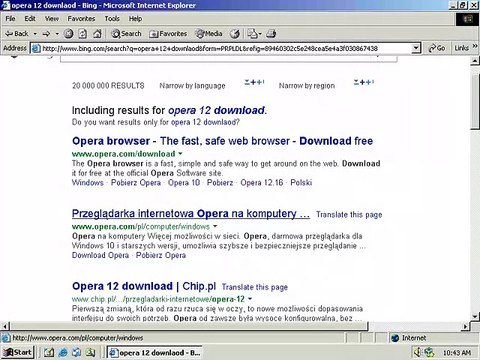Open the Media pane from the toolbar
The image size is (480, 360).
point(209,34)
